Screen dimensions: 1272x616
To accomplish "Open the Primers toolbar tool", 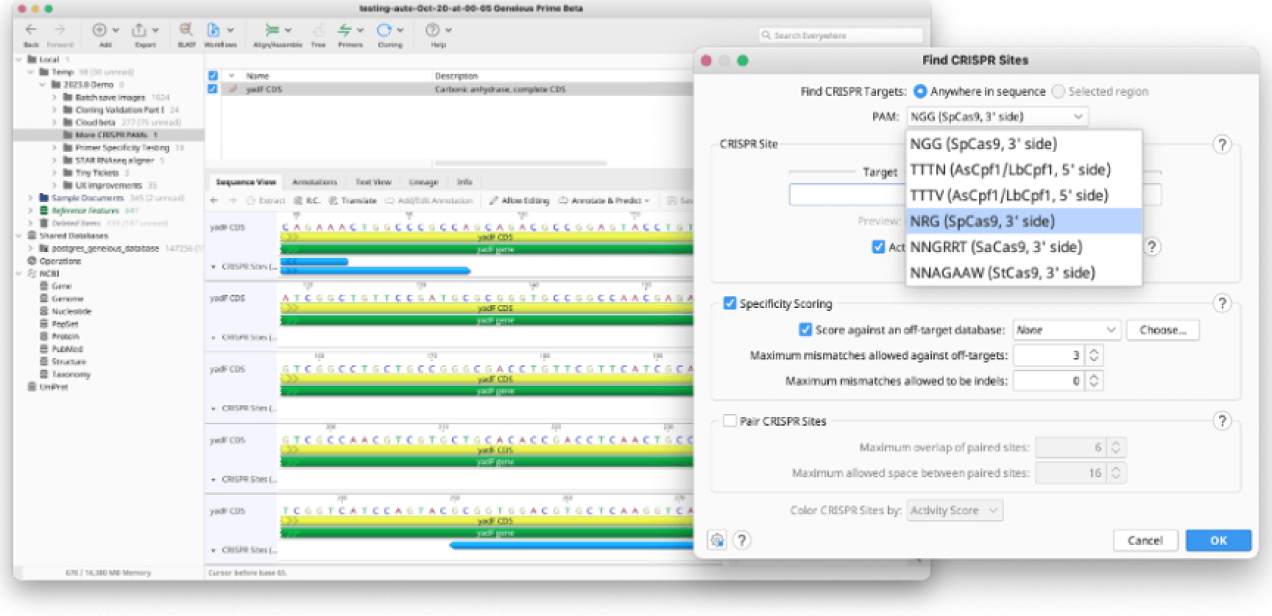I will 345,30.
